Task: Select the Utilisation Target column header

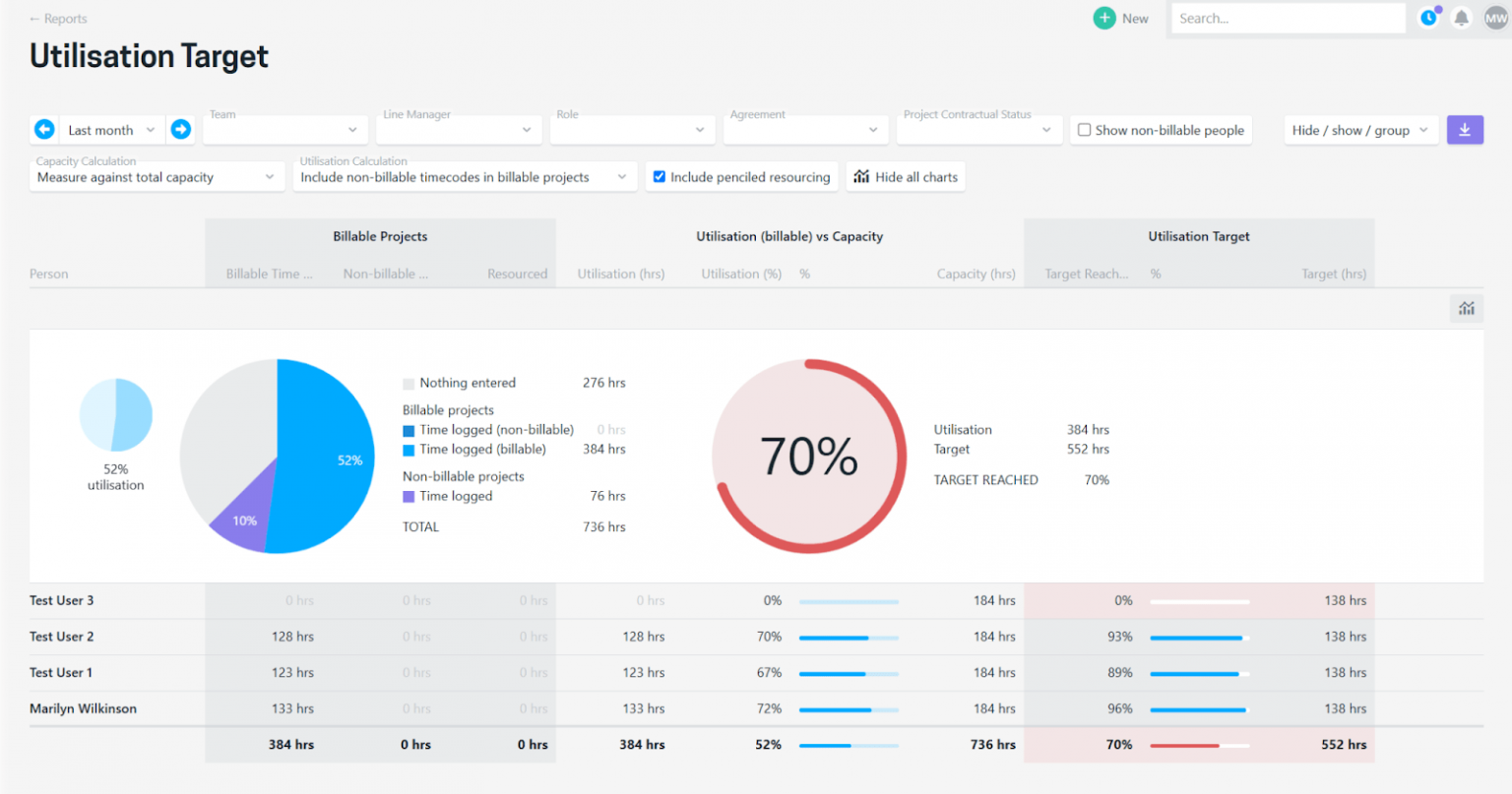Action: click(x=1198, y=236)
